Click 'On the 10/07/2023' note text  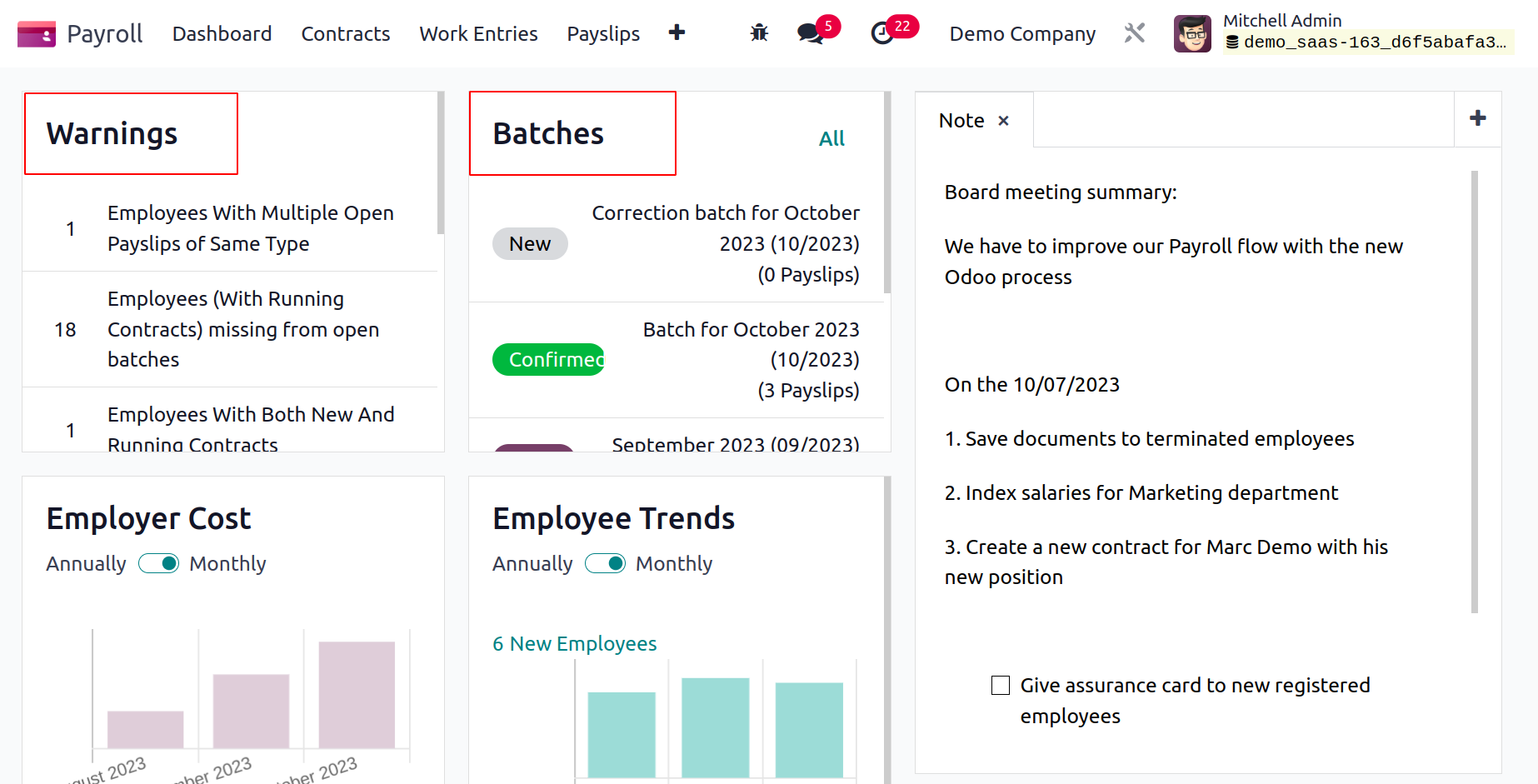point(1032,385)
